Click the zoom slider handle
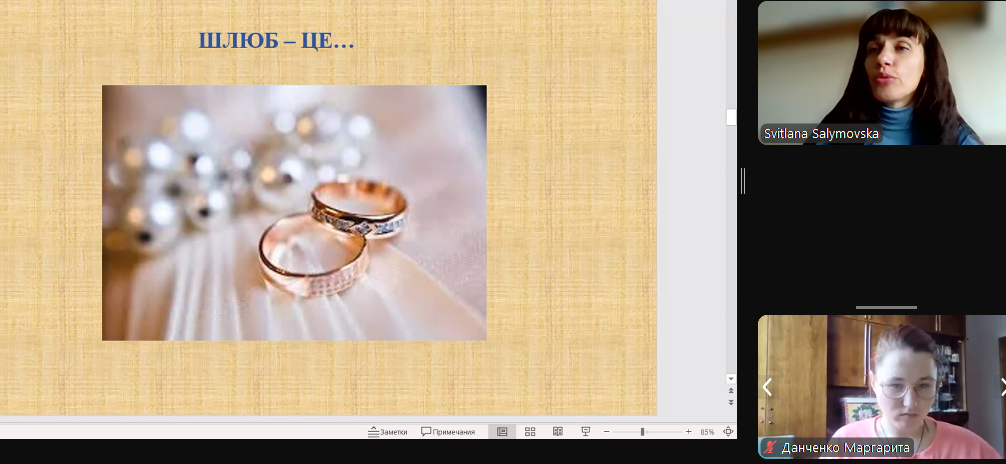The height and width of the screenshot is (464, 1006). pos(642,432)
